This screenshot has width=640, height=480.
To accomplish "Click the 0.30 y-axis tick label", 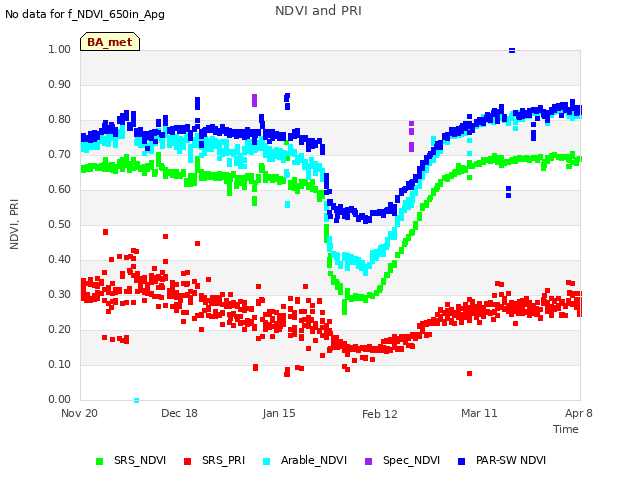I will click(60, 295).
